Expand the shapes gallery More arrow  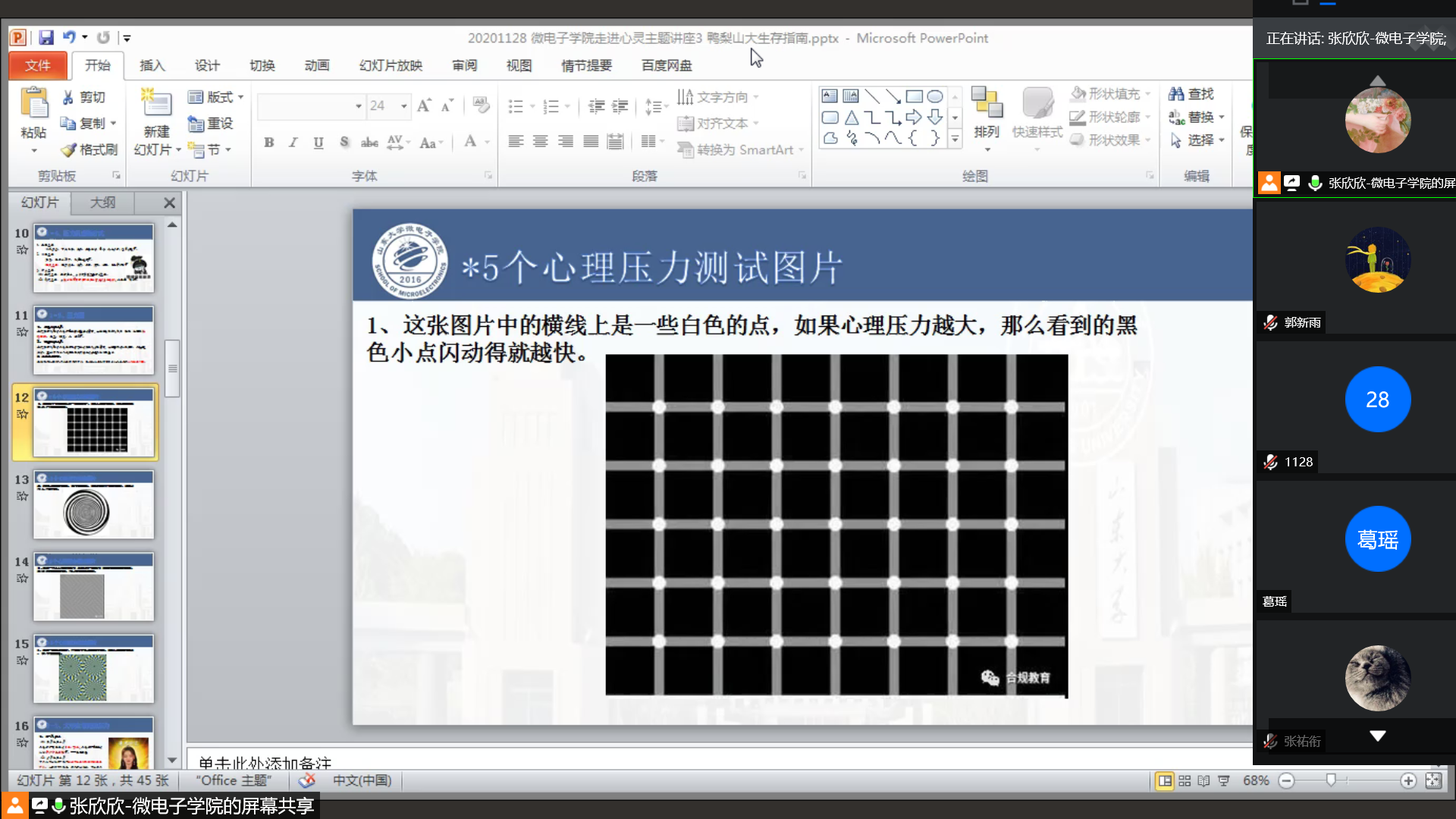tap(955, 140)
